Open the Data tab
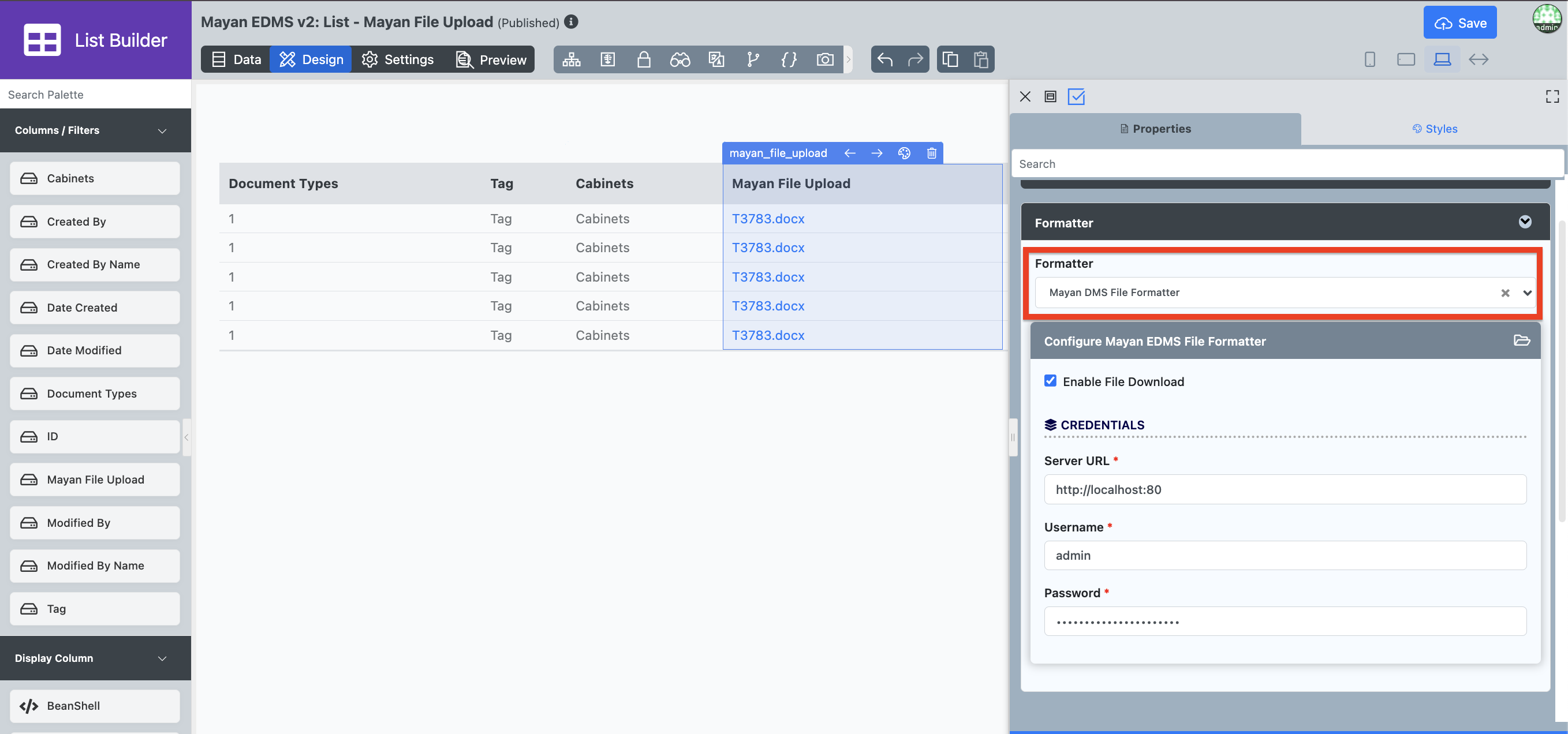 [x=236, y=59]
